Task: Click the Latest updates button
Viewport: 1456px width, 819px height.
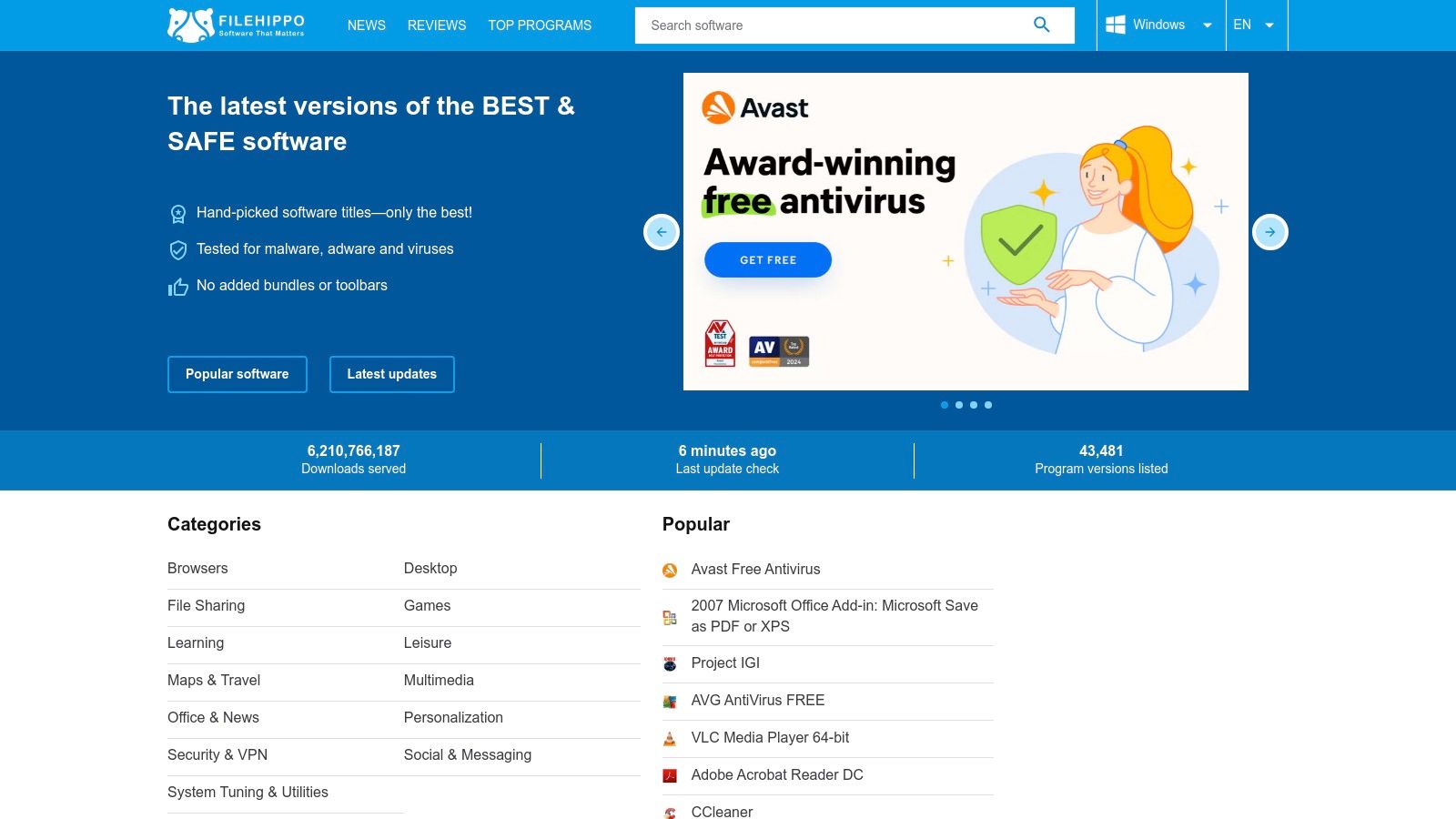Action: 392,374
